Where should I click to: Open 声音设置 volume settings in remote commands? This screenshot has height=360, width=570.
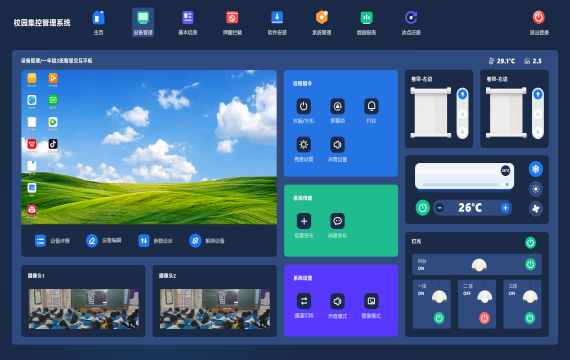(x=337, y=145)
